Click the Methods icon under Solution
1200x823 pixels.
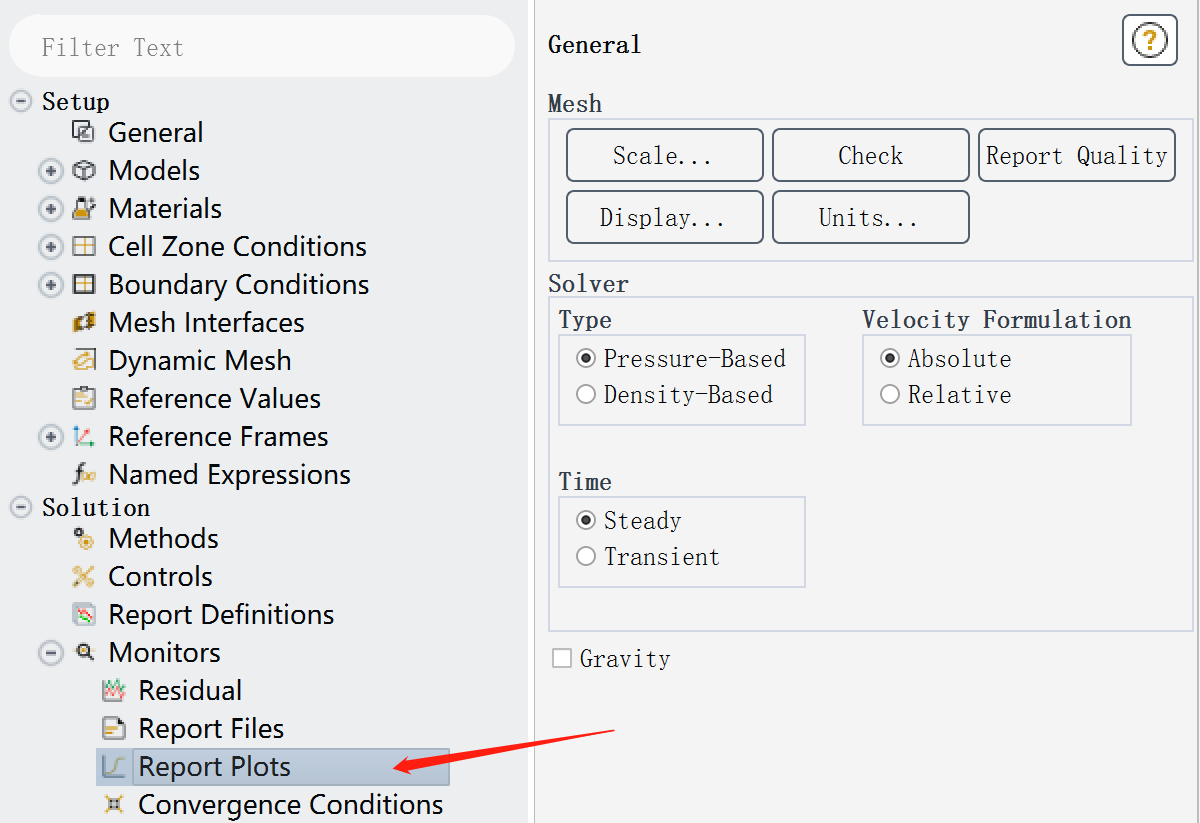(84, 539)
